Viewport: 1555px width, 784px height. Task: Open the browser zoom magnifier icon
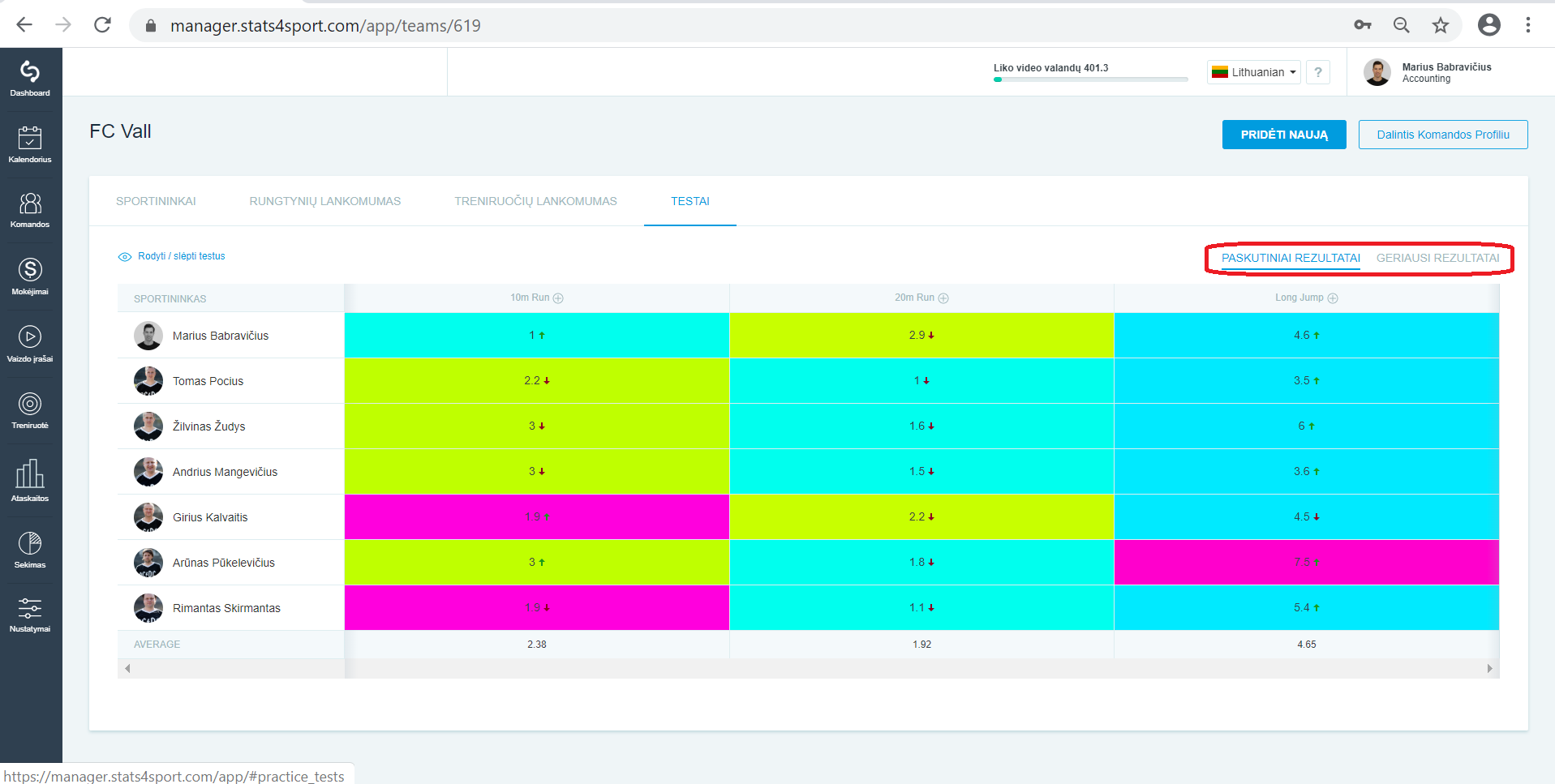pos(1402,25)
